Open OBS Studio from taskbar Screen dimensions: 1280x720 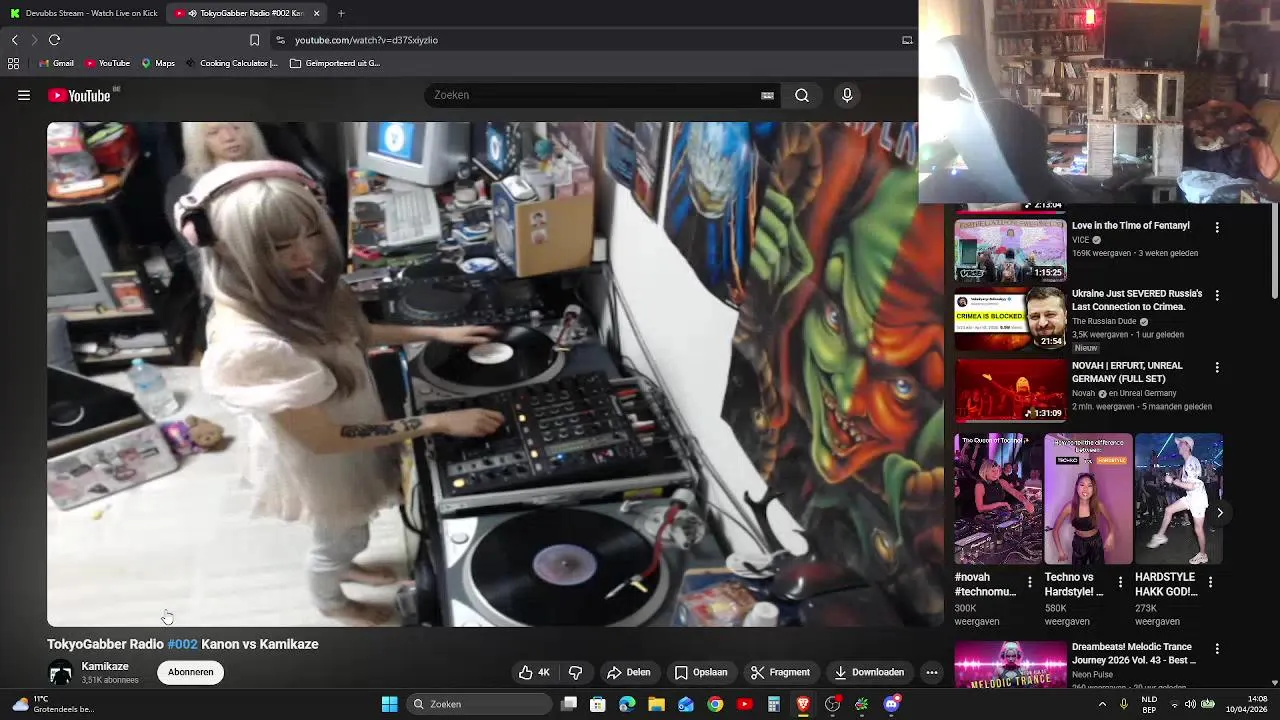[x=832, y=704]
